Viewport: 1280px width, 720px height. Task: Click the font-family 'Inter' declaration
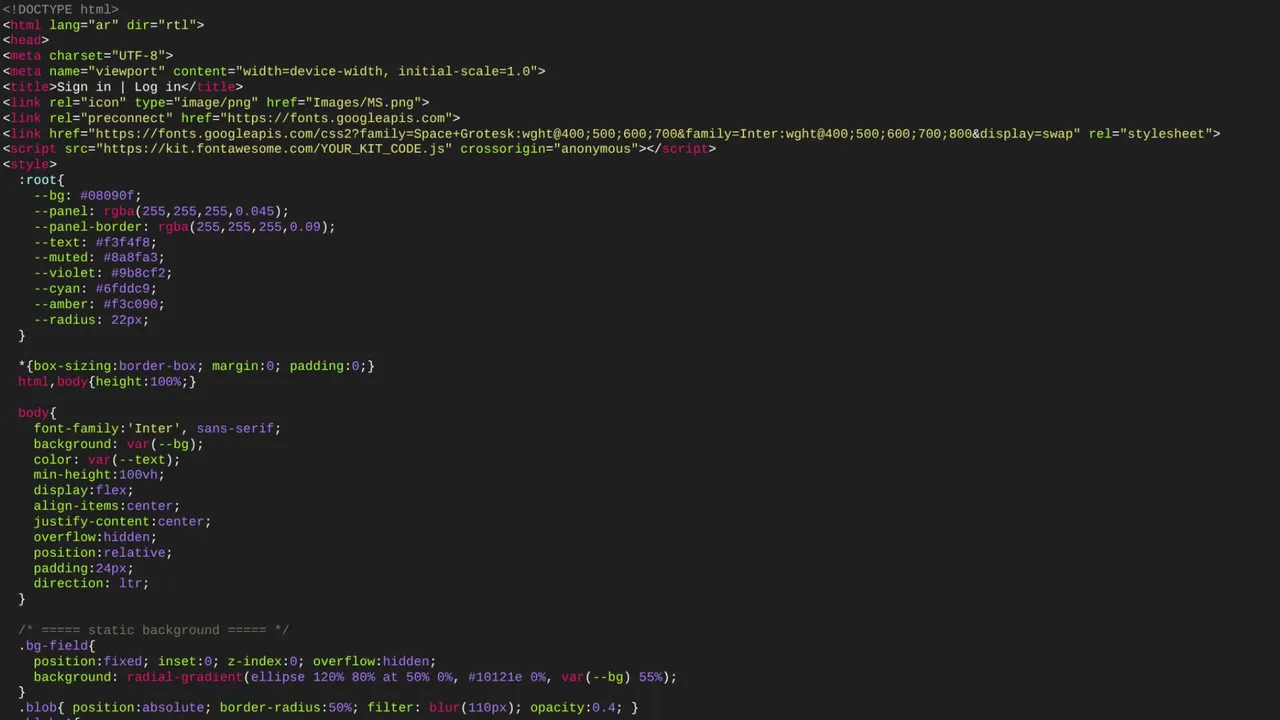point(157,428)
